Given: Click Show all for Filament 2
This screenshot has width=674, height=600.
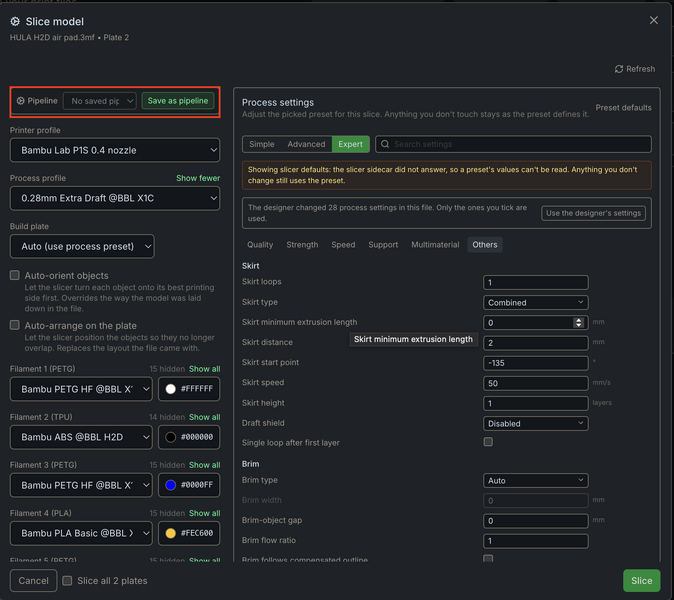Looking at the screenshot, I should 205,417.
